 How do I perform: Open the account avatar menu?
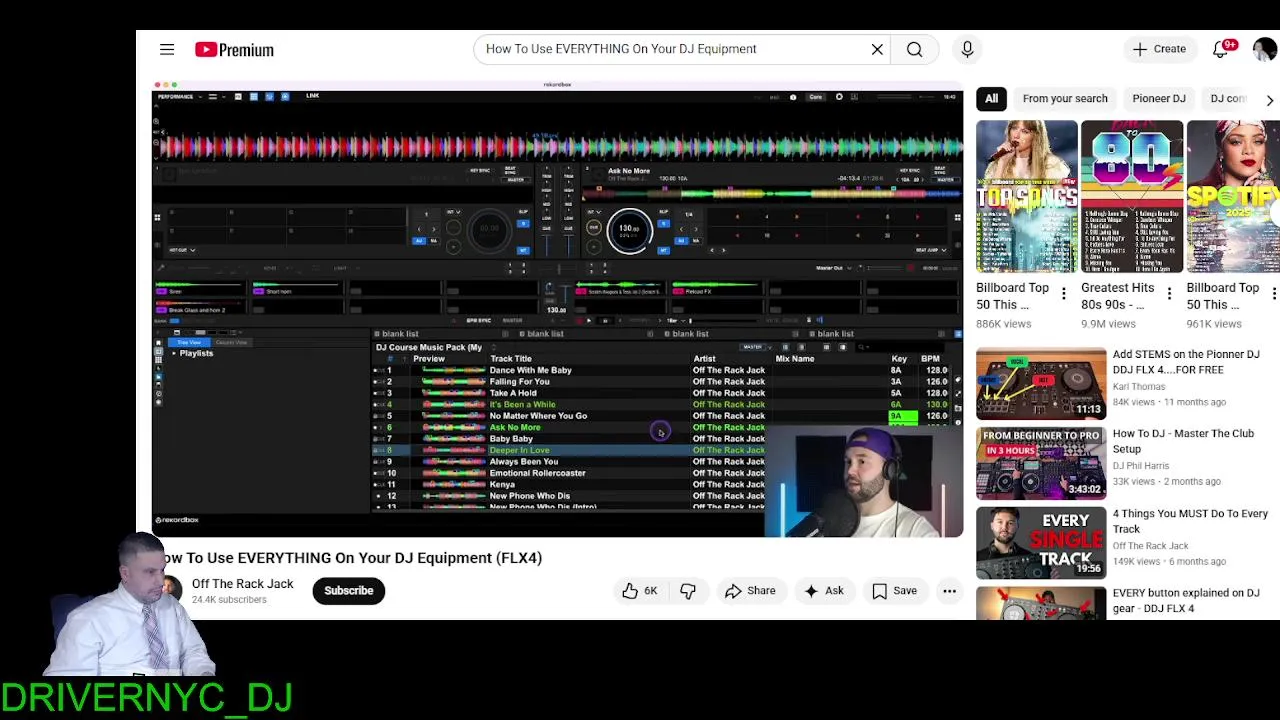tap(1265, 49)
